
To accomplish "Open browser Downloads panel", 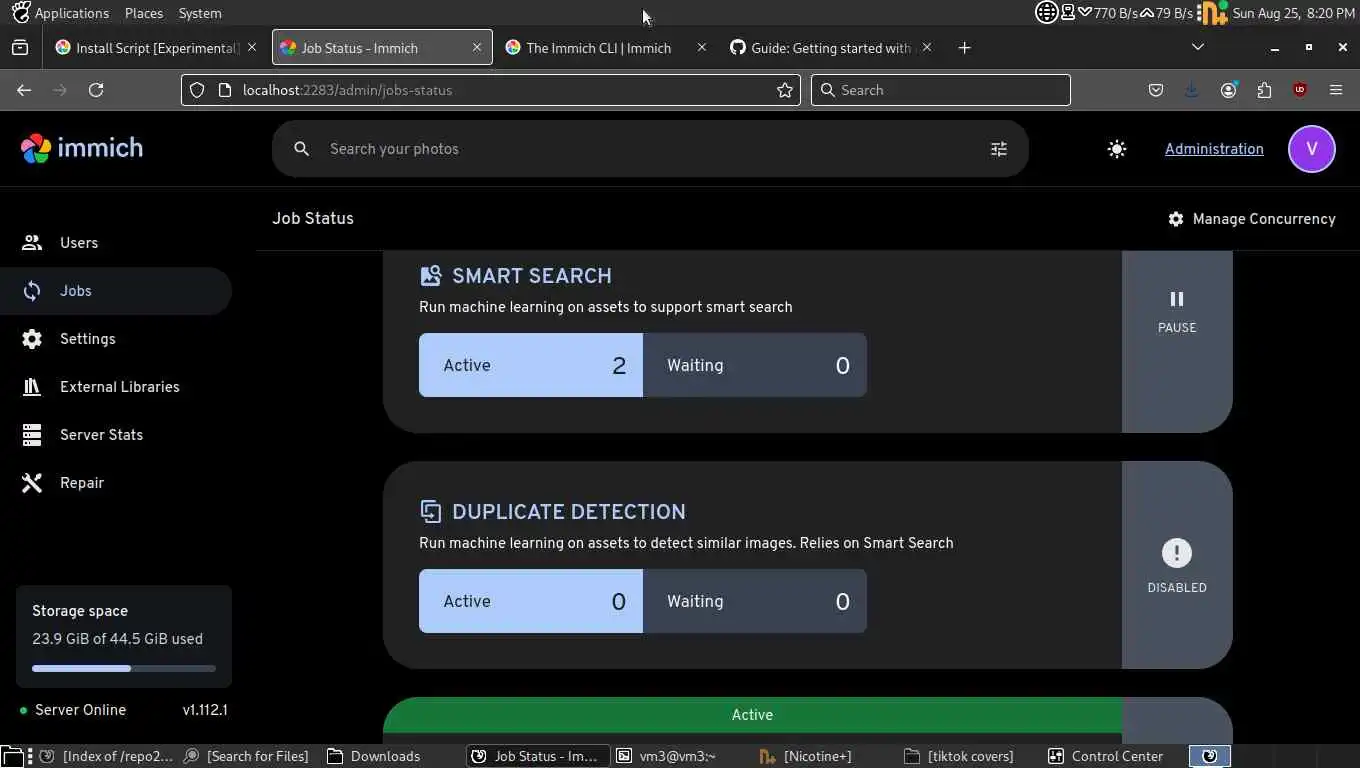I will 1192,90.
